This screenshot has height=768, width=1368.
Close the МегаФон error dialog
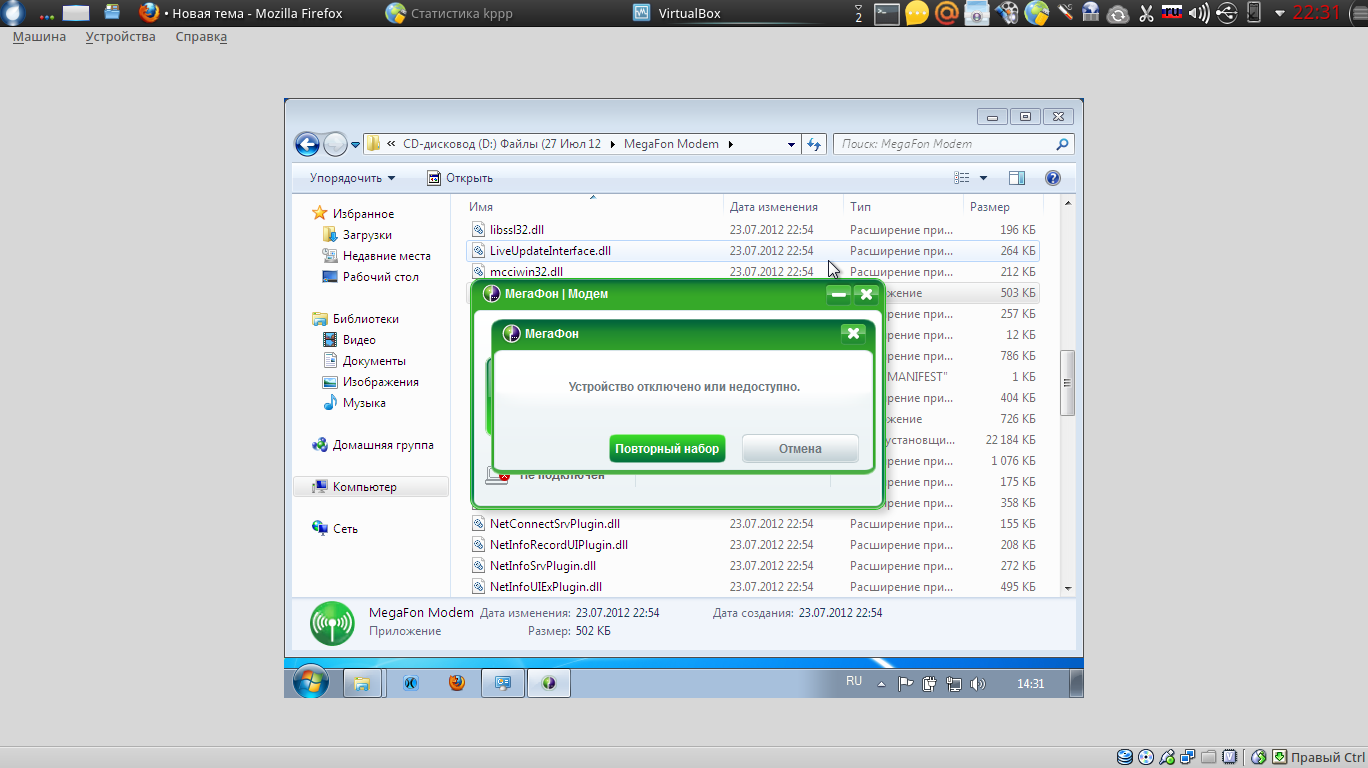click(x=853, y=333)
